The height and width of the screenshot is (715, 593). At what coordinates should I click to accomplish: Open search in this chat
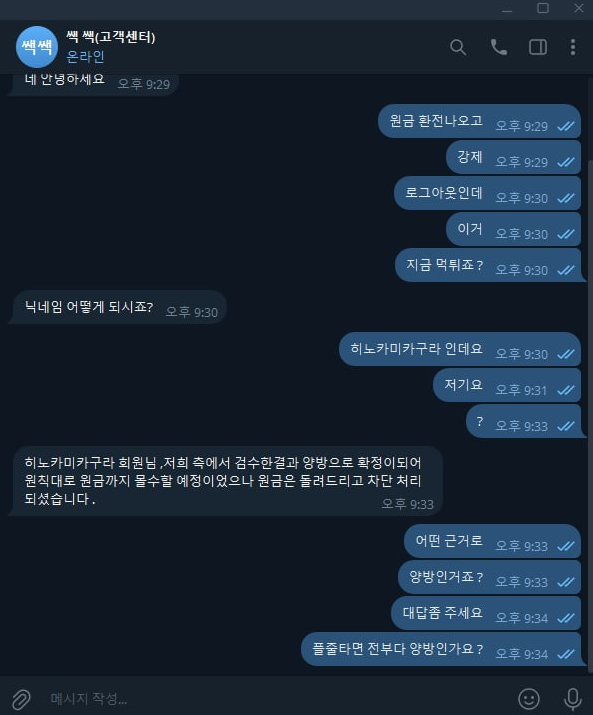(458, 47)
